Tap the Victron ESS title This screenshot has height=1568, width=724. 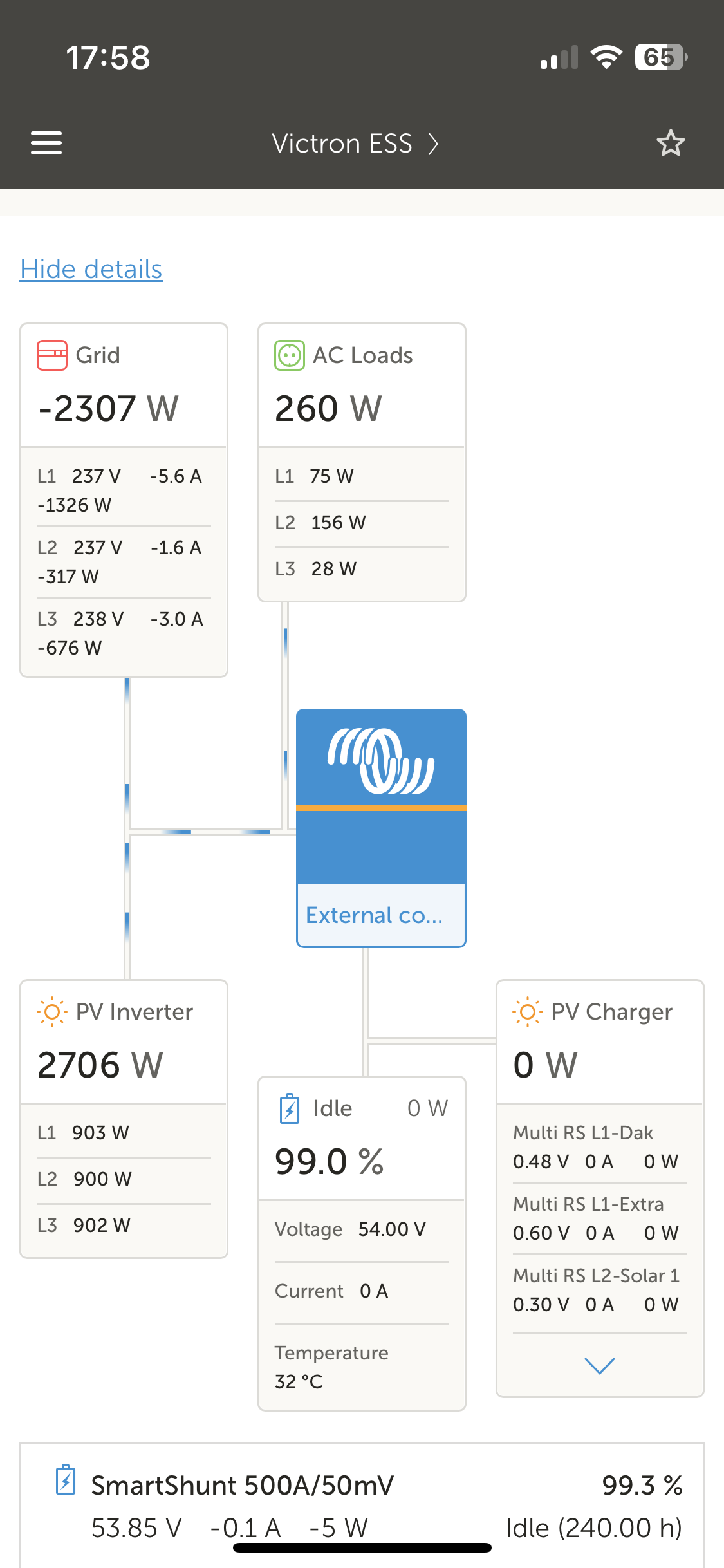click(x=342, y=144)
